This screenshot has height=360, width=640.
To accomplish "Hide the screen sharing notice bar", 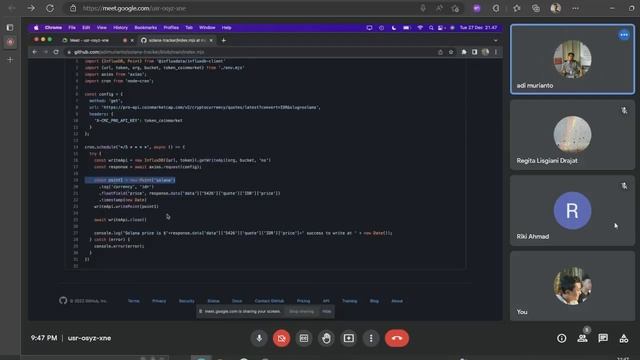I will 327,311.
